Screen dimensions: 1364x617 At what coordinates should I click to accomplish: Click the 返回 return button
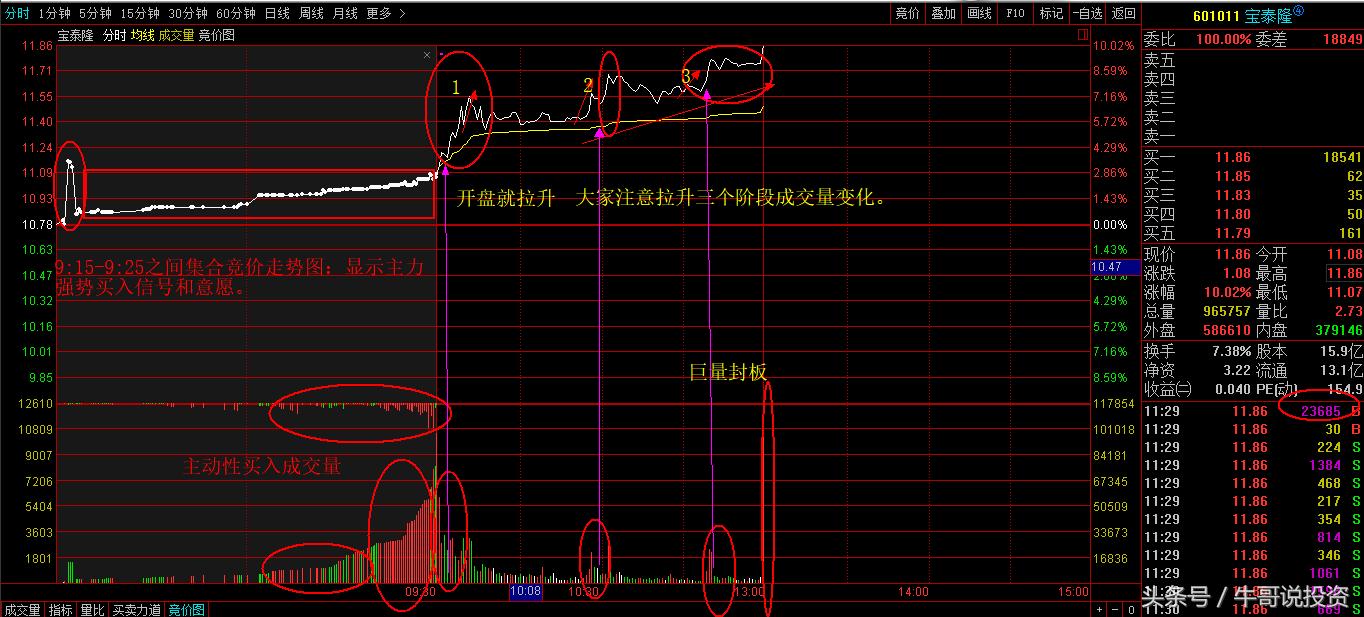(x=1122, y=14)
